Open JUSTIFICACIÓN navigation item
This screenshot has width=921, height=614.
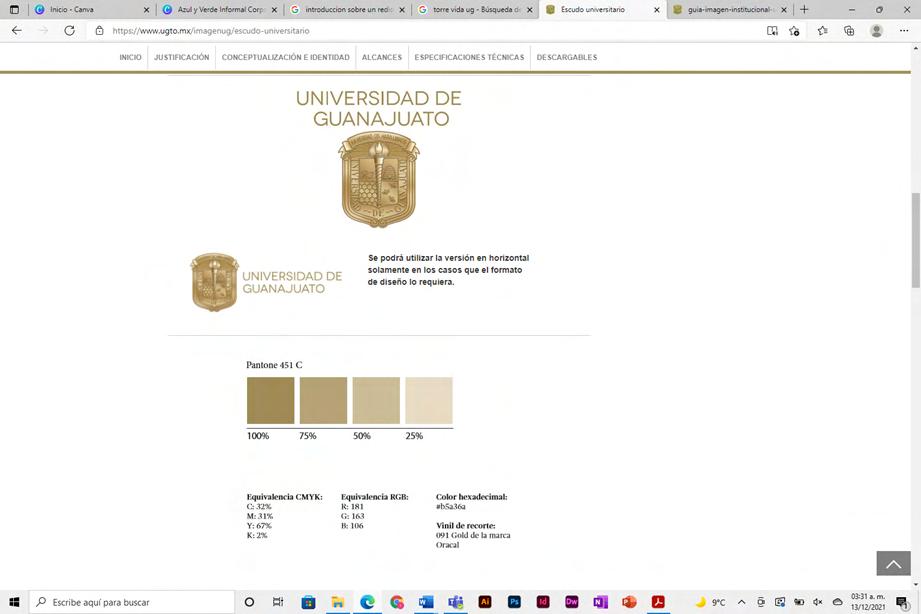coord(181,57)
